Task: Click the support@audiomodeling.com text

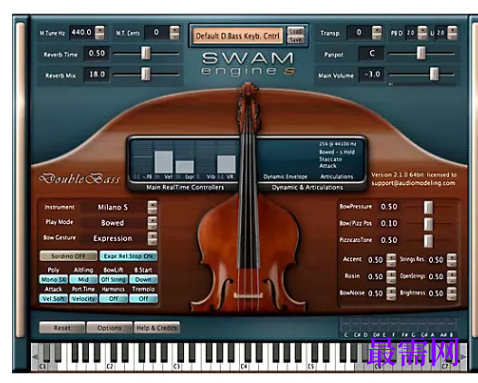Action: pyautogui.click(x=413, y=183)
